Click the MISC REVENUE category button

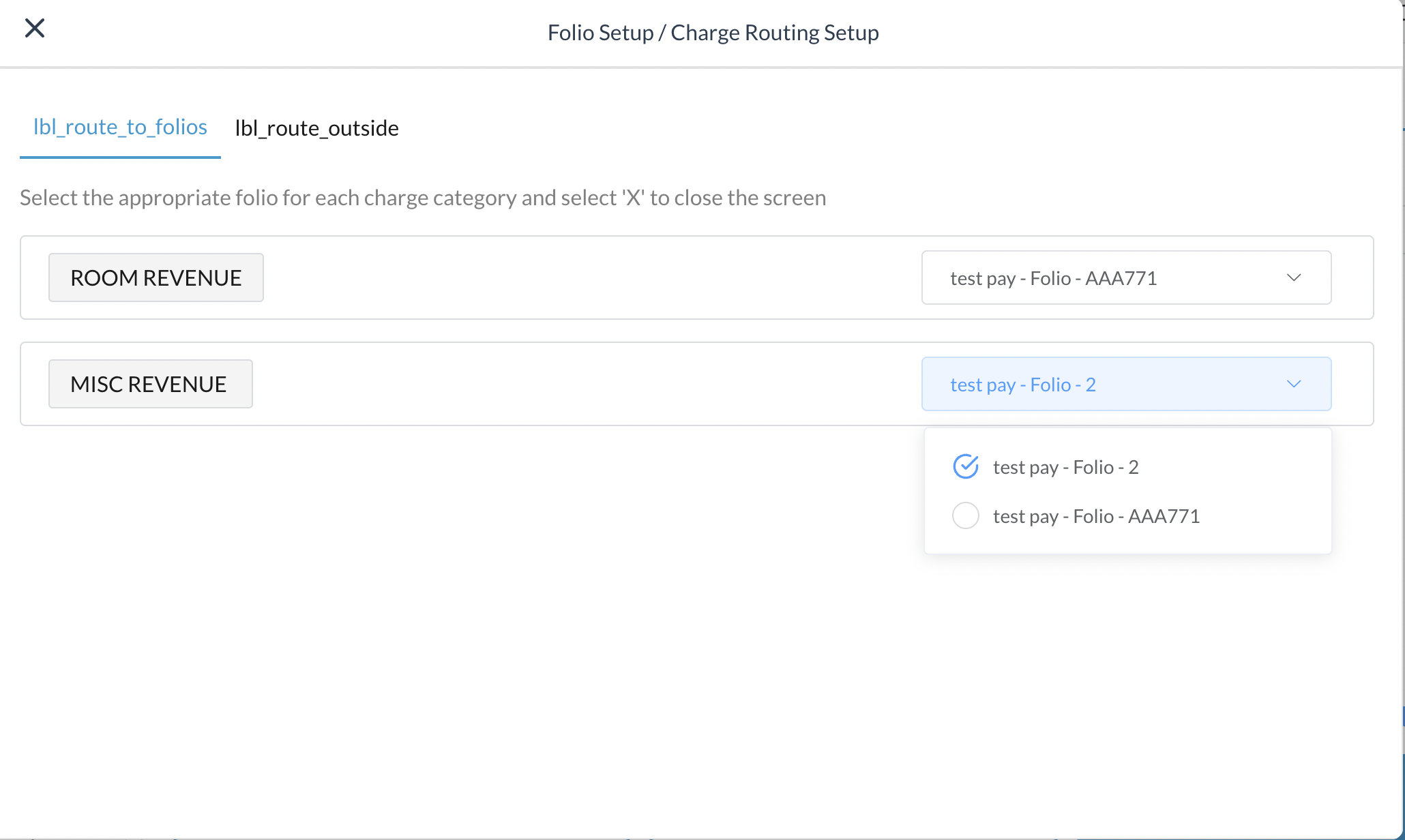(x=150, y=384)
